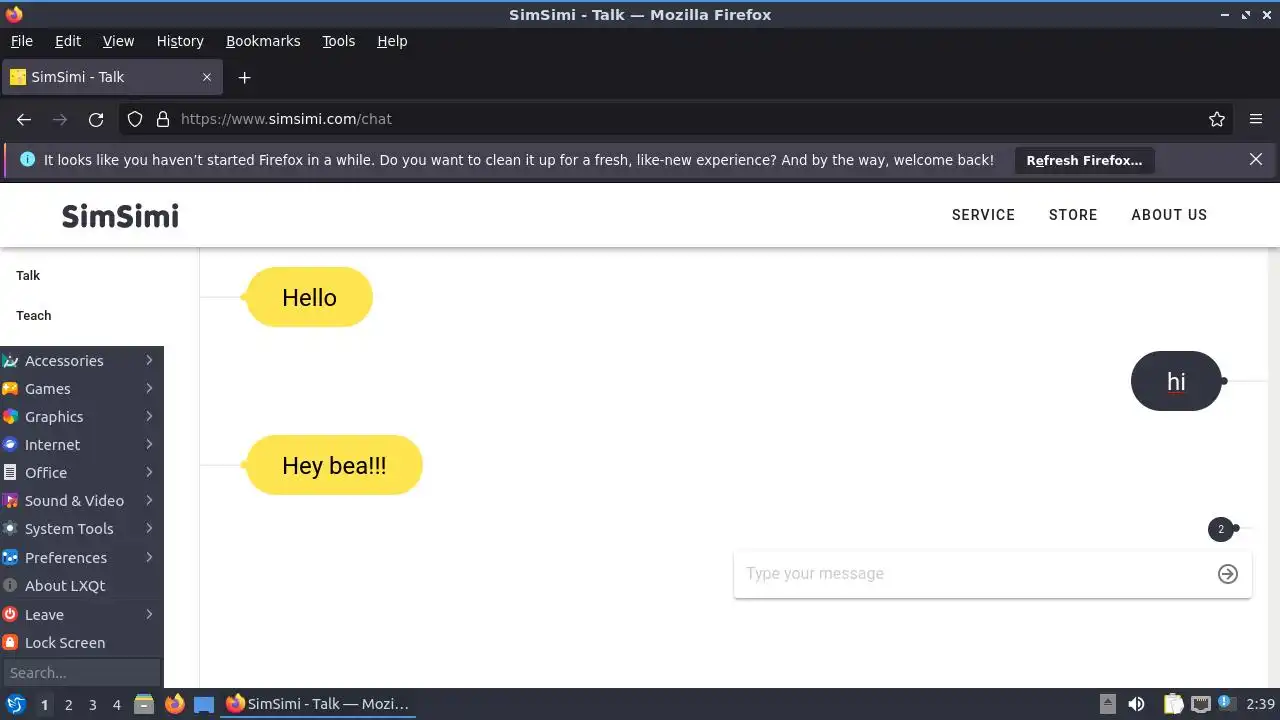The height and width of the screenshot is (720, 1280).
Task: Expand the Preferences submenu
Action: [x=82, y=557]
